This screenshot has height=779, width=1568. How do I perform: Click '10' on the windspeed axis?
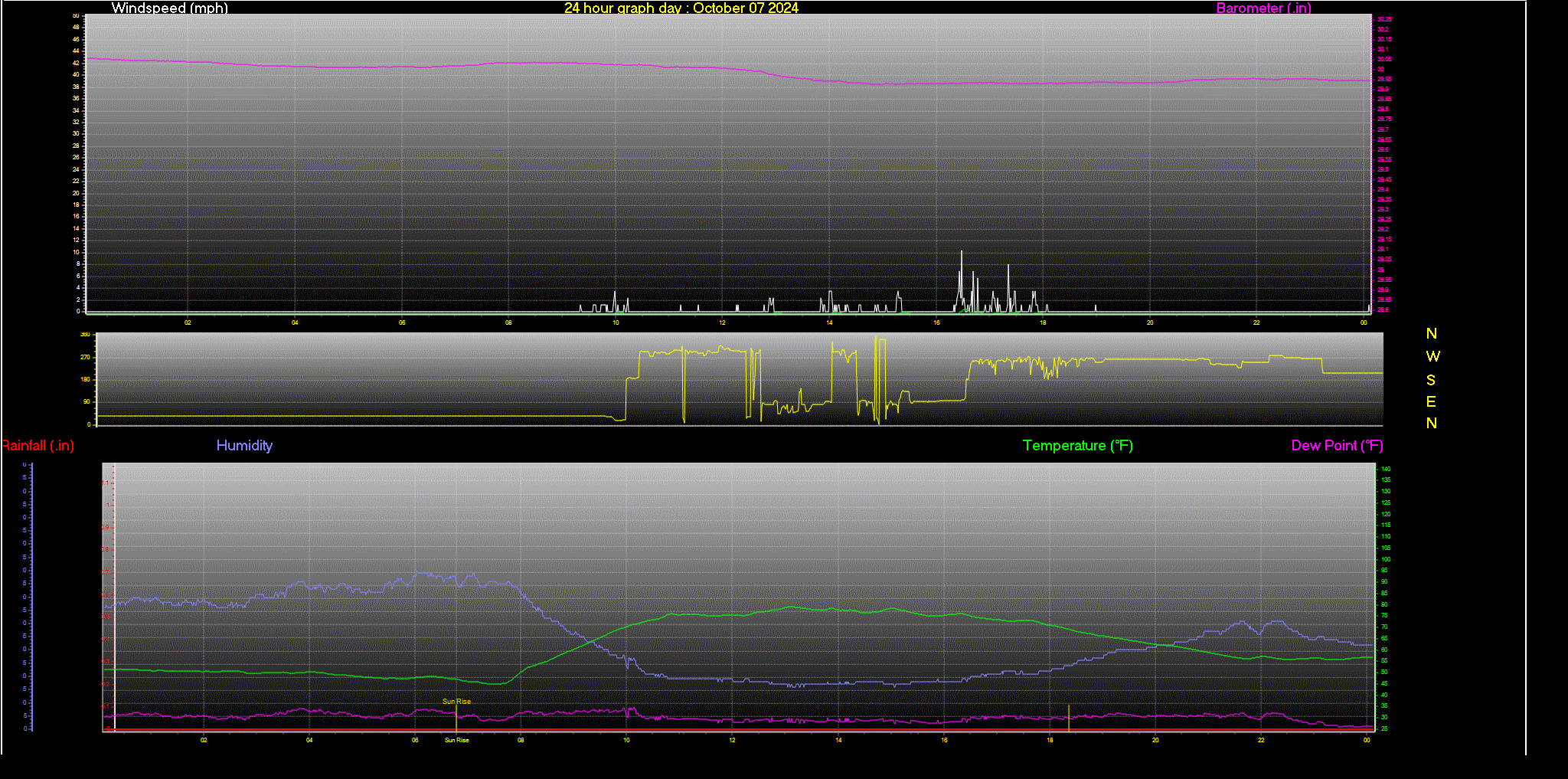[x=76, y=252]
